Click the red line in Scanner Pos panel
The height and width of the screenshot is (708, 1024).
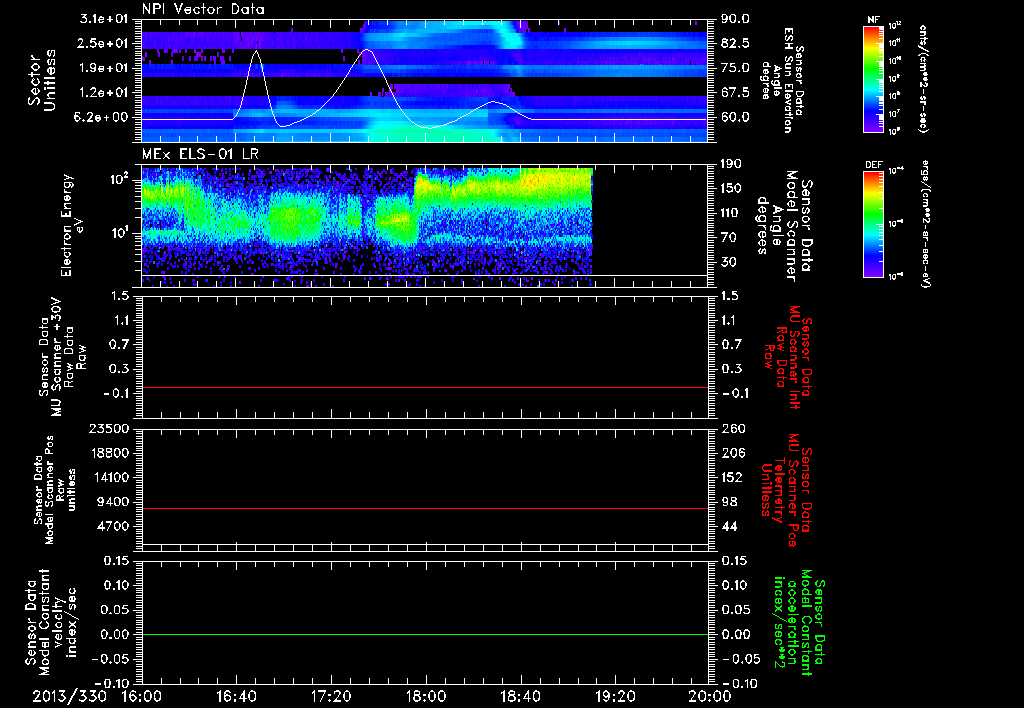[x=424, y=508]
